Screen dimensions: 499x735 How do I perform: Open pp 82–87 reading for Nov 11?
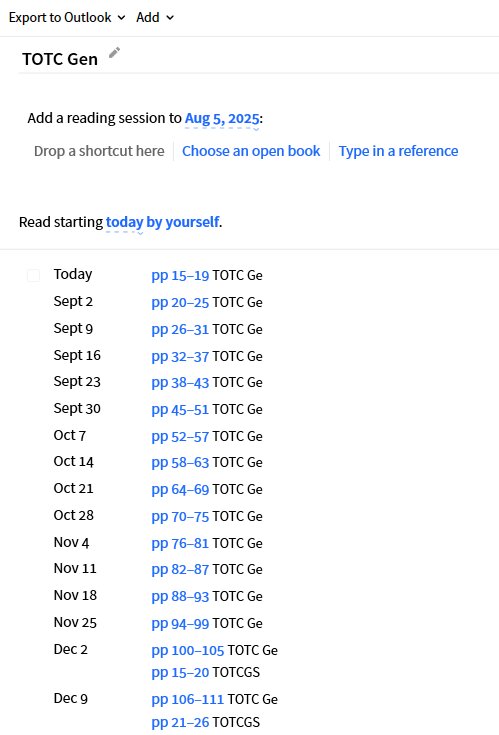[180, 570]
